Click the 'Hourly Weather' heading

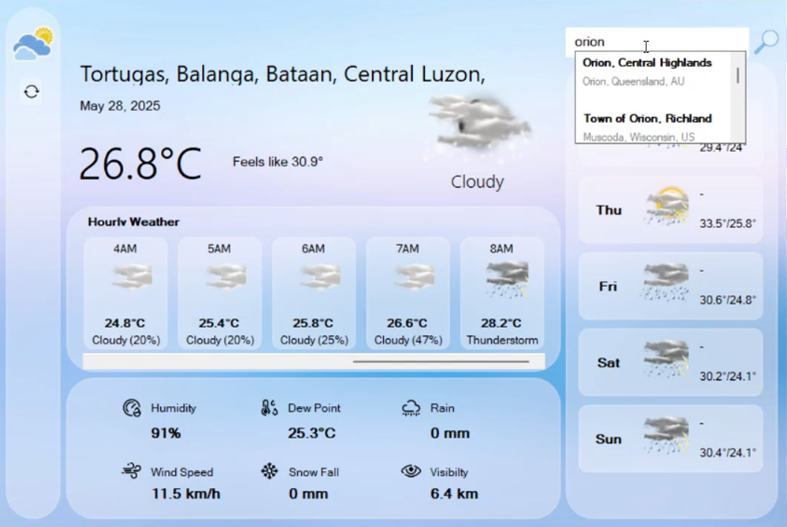tap(134, 222)
